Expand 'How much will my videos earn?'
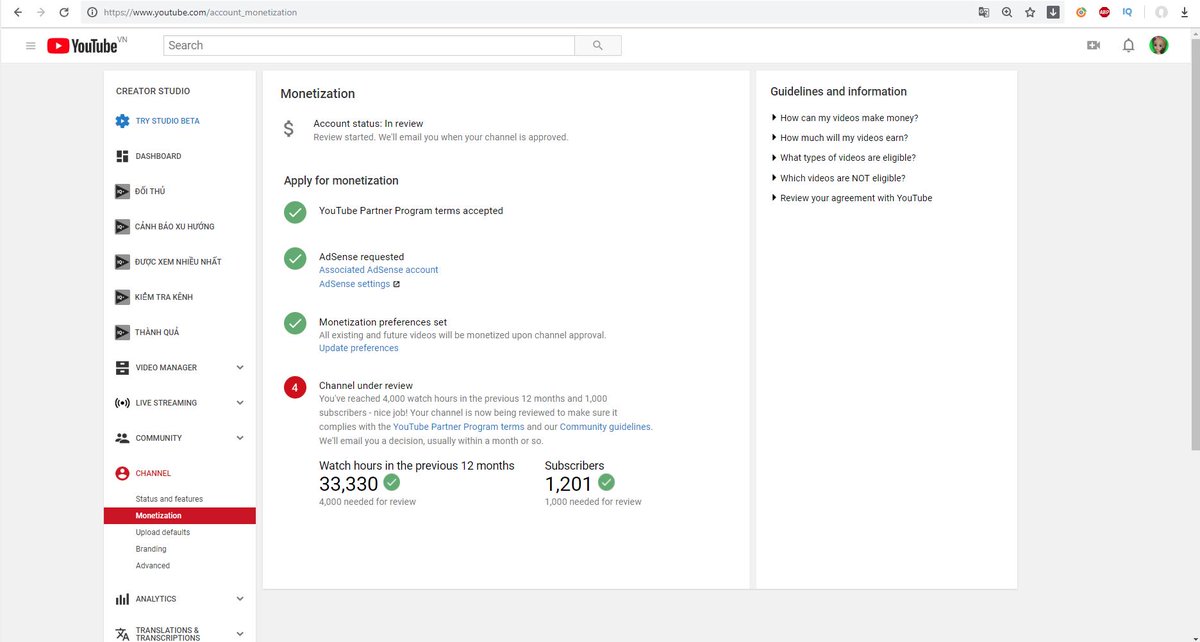This screenshot has width=1200, height=642. (x=839, y=138)
